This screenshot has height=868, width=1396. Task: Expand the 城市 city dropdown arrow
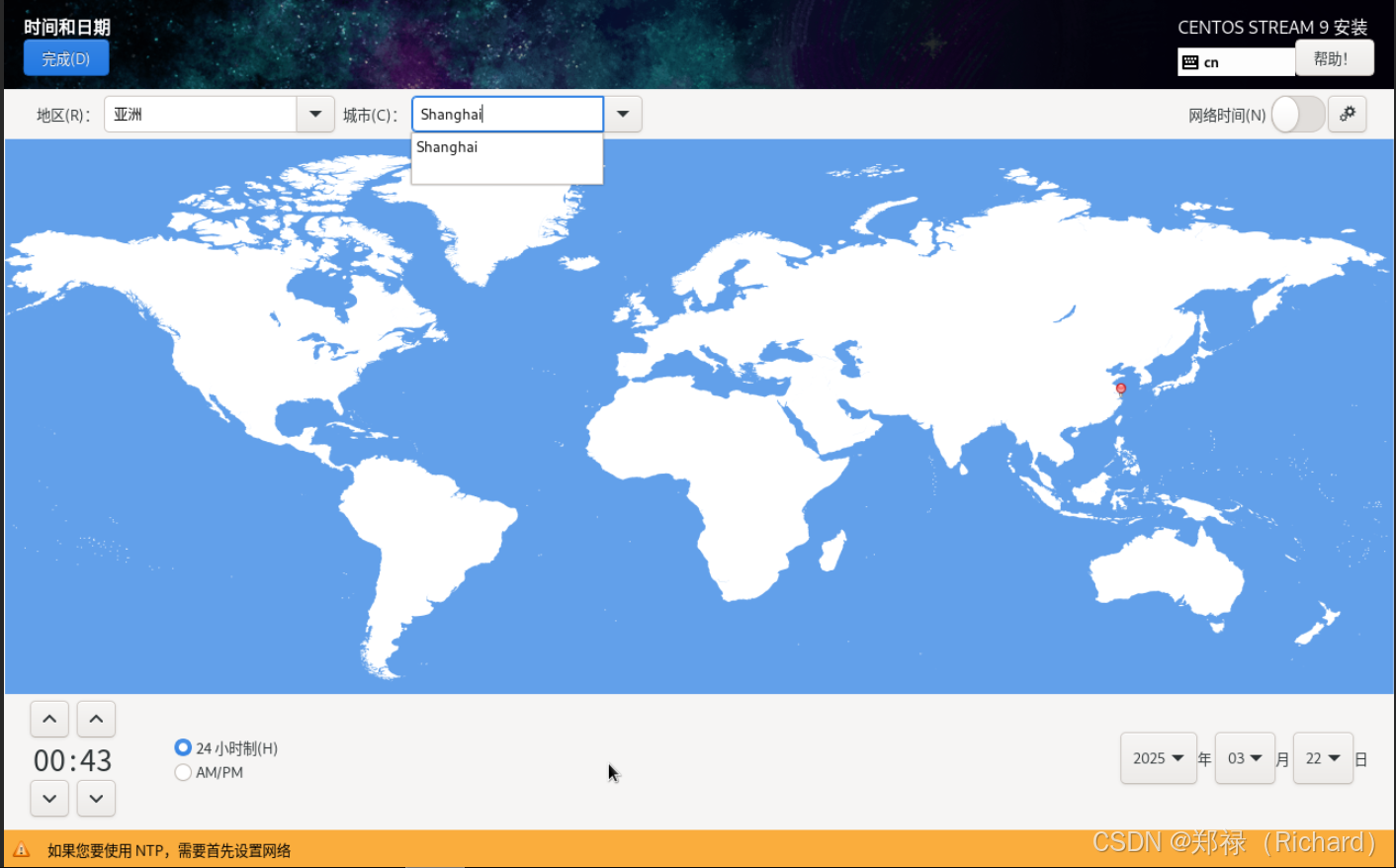(x=623, y=114)
